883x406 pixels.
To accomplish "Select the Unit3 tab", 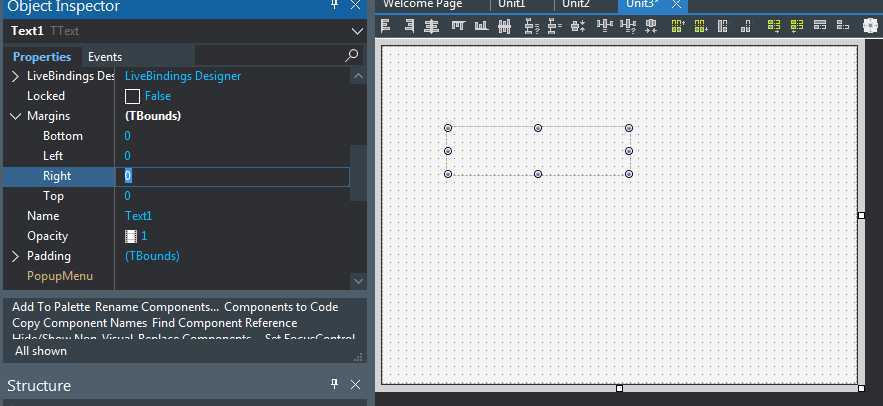I will coord(643,4).
